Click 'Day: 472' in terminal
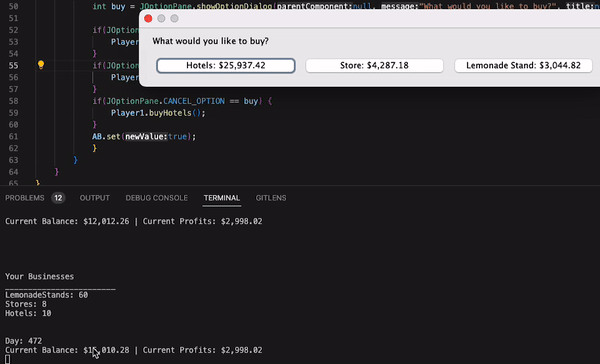Image resolution: width=600 pixels, height=364 pixels. pyautogui.click(x=23, y=341)
